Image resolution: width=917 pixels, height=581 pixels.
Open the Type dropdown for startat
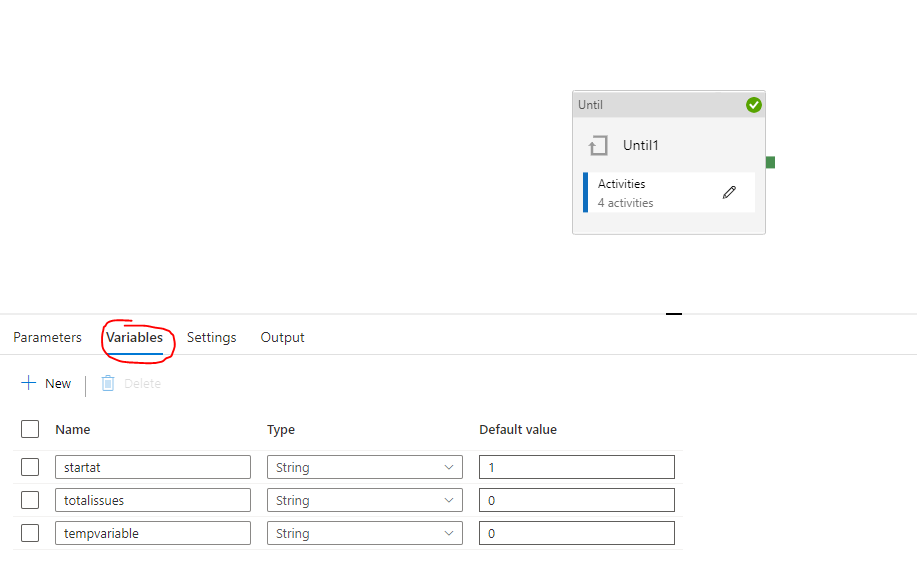(365, 467)
